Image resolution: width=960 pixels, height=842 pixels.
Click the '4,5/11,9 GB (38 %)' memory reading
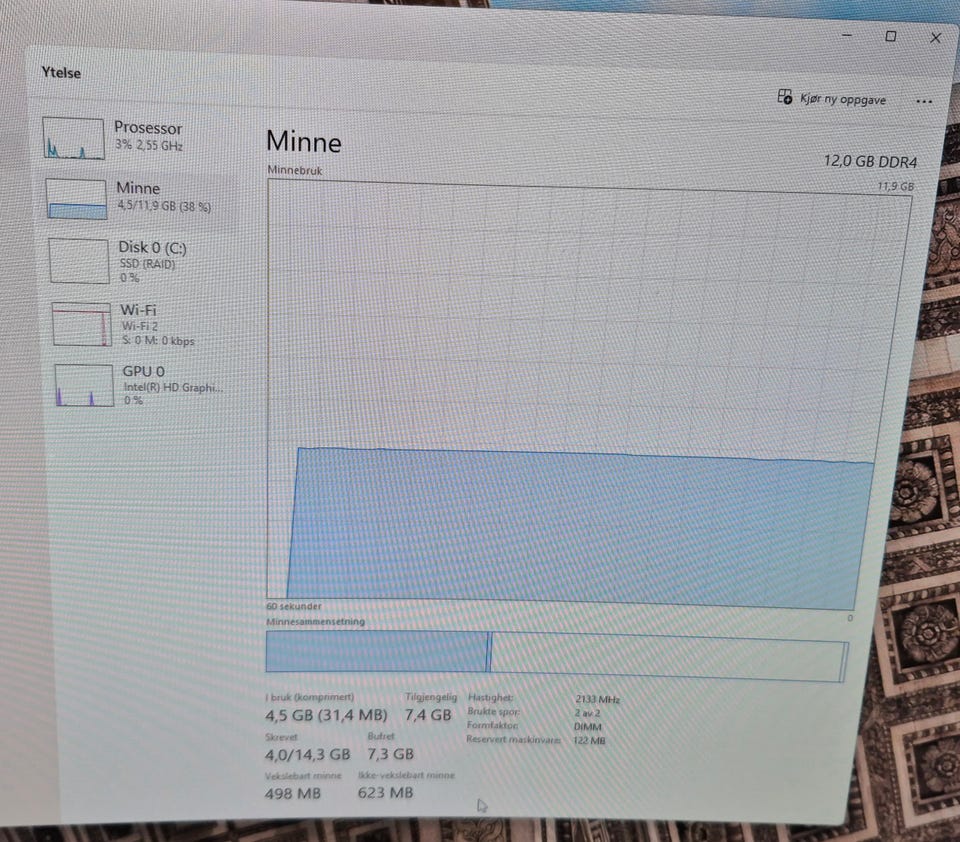164,206
